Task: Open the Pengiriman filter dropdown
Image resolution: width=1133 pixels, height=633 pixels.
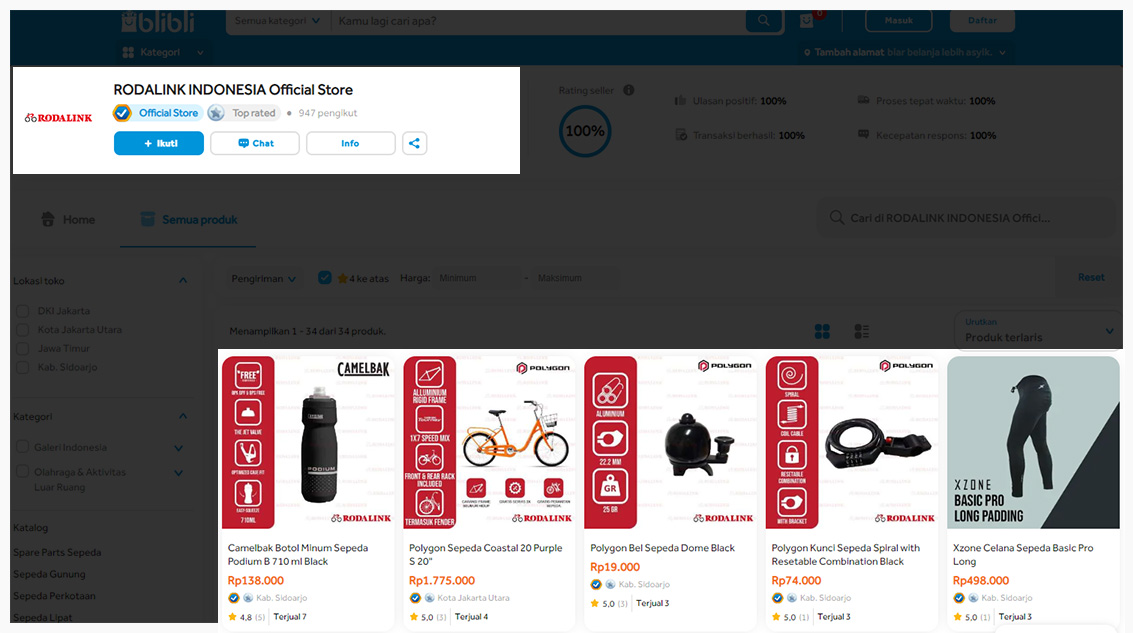Action: (x=264, y=279)
